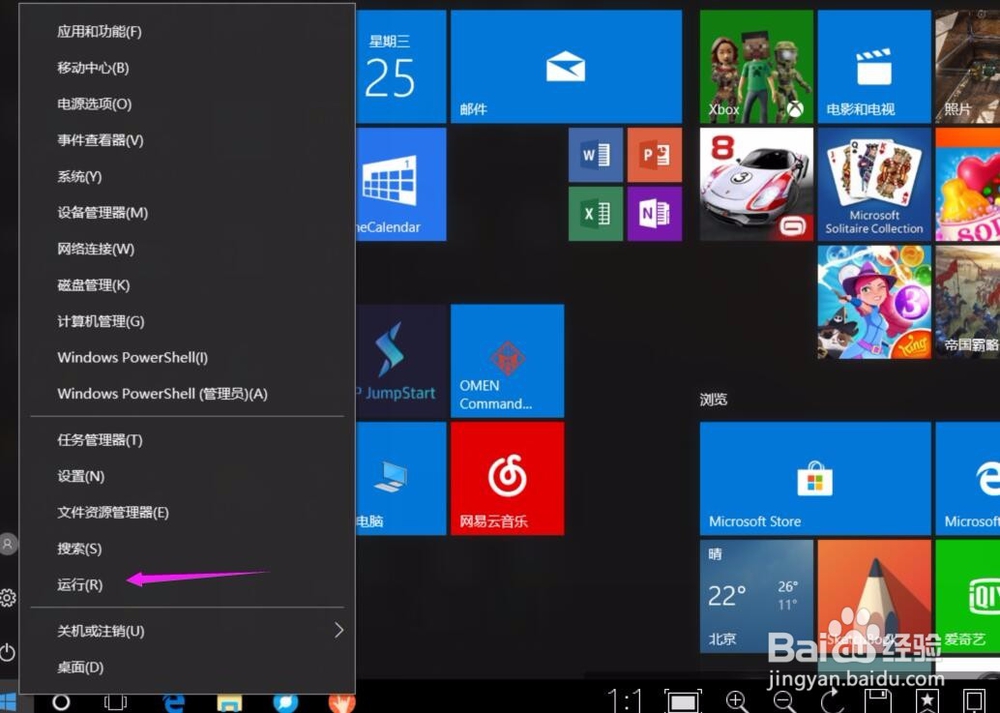This screenshot has width=1000, height=713.
Task: Open Cortana circle on the taskbar
Action: click(x=61, y=702)
